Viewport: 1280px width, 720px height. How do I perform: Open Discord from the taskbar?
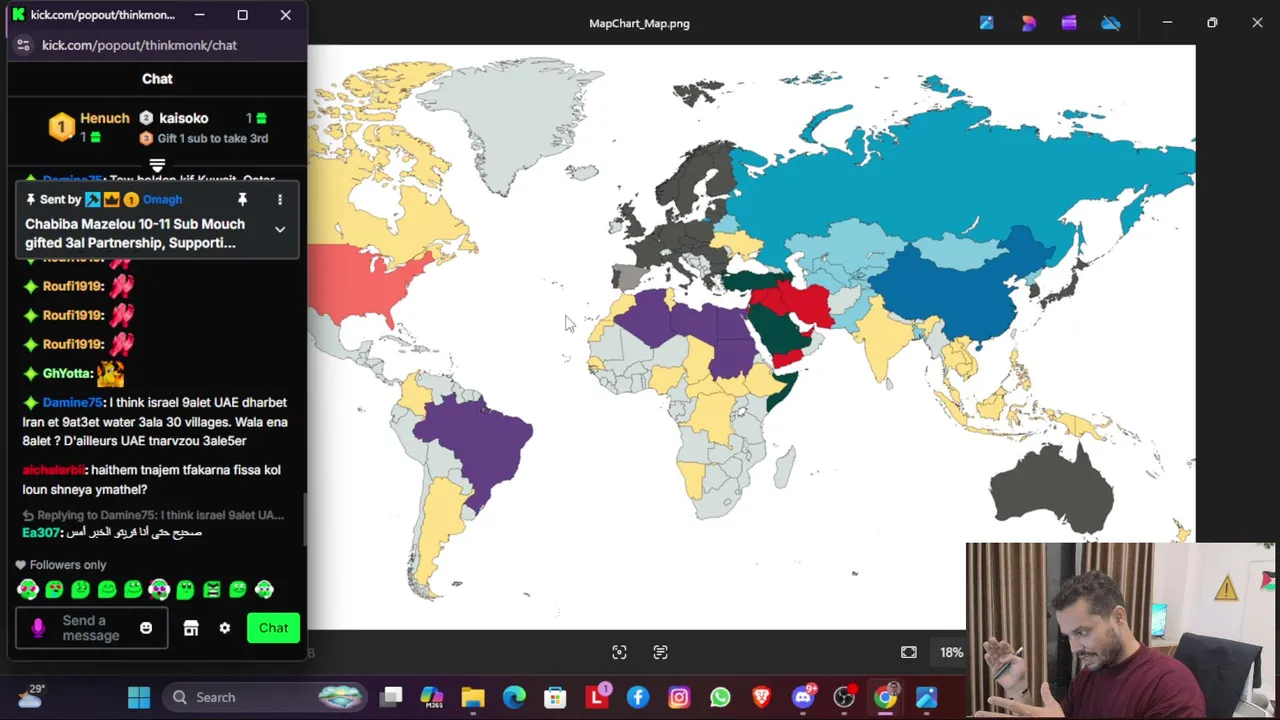coord(803,697)
